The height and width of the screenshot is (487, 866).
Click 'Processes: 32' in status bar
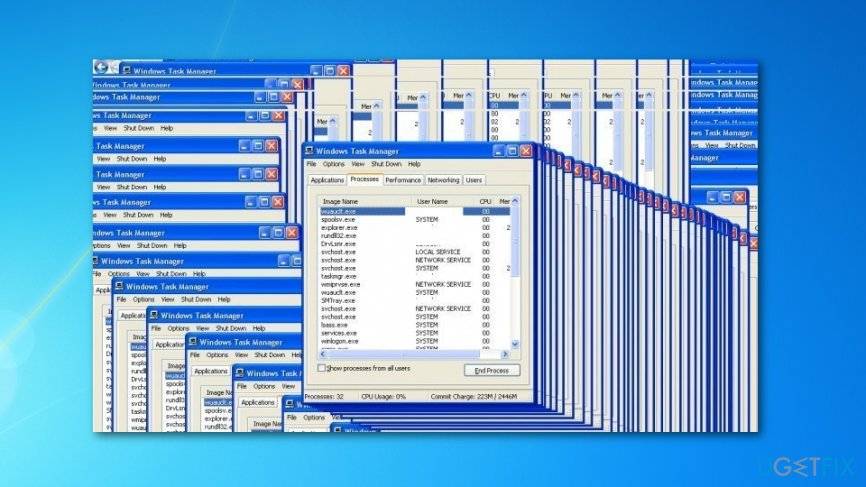(324, 396)
